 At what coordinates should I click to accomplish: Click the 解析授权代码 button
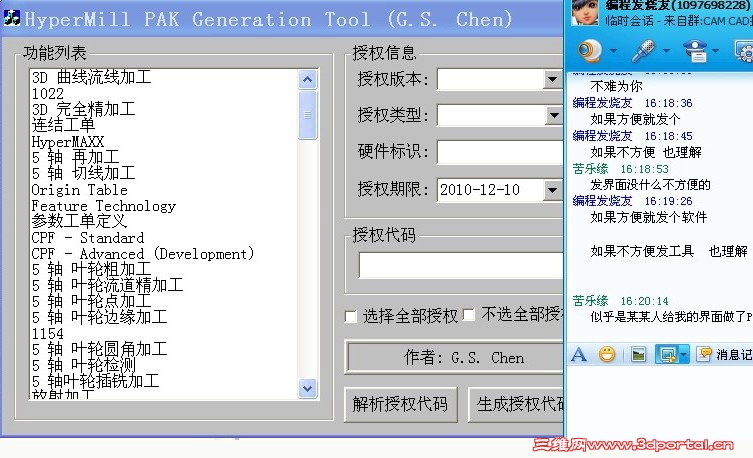point(401,405)
